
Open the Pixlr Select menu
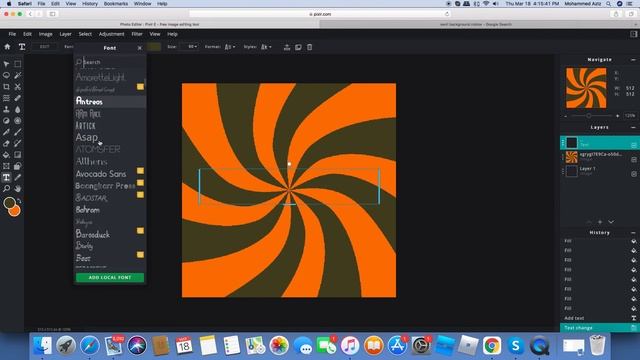(85, 34)
